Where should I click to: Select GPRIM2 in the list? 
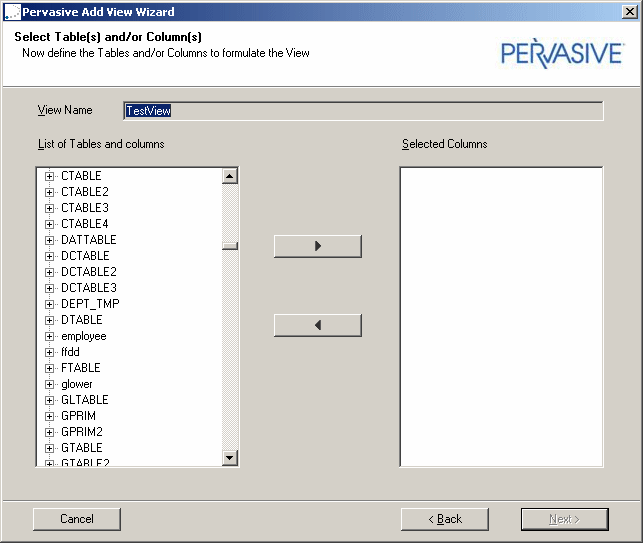(x=81, y=432)
